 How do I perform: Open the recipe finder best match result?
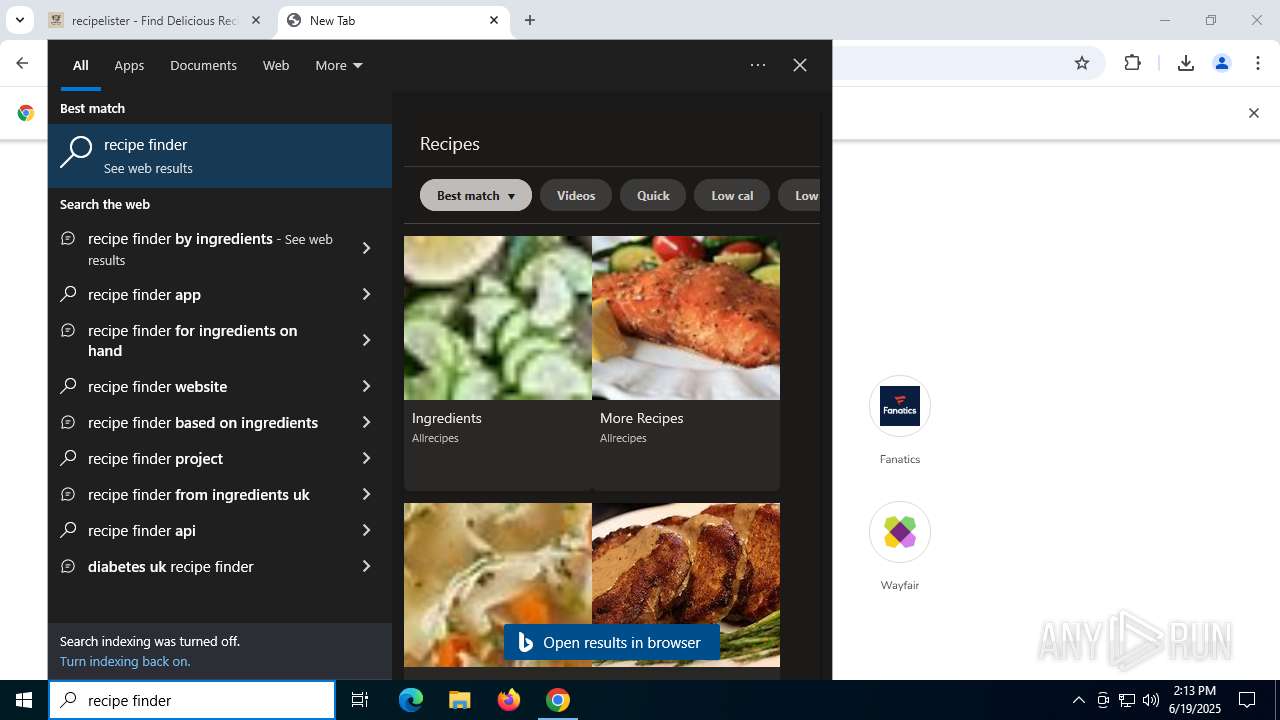[220, 156]
